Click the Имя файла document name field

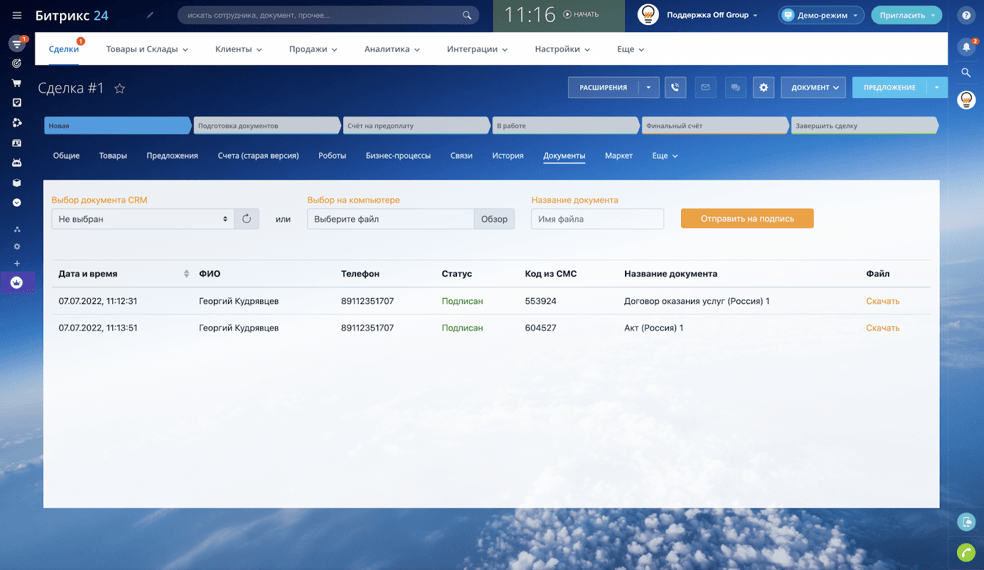597,219
